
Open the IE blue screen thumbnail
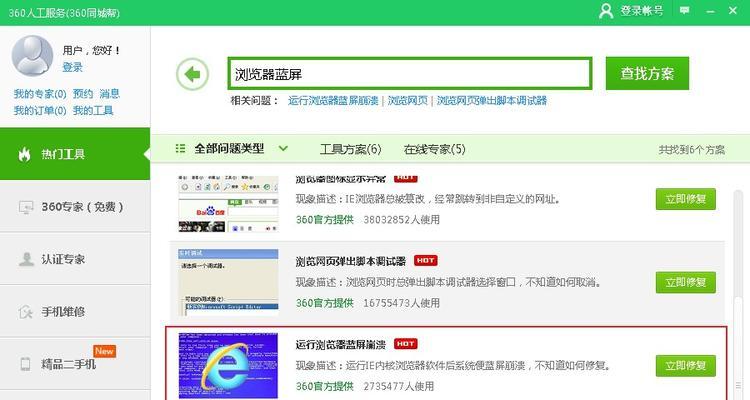pyautogui.click(x=228, y=366)
